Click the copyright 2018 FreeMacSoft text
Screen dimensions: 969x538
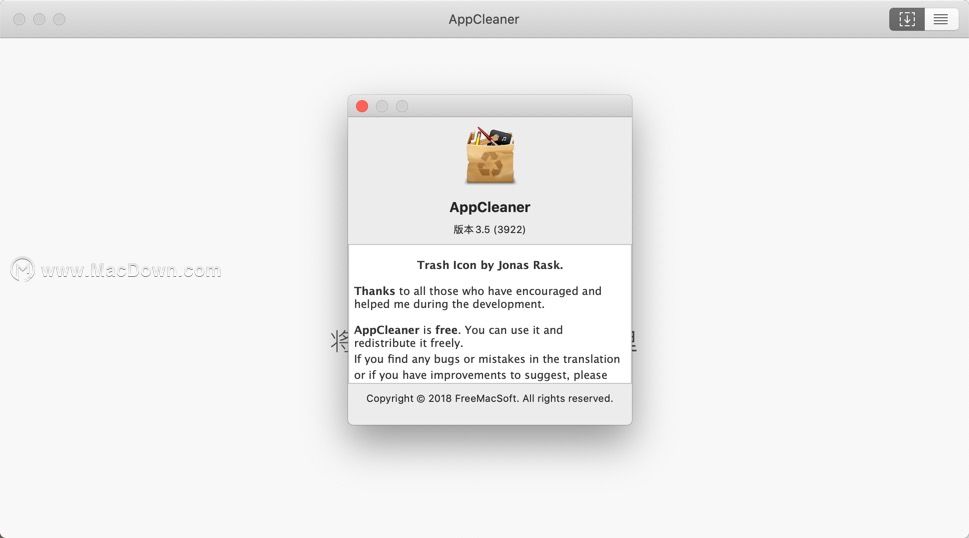tap(489, 398)
